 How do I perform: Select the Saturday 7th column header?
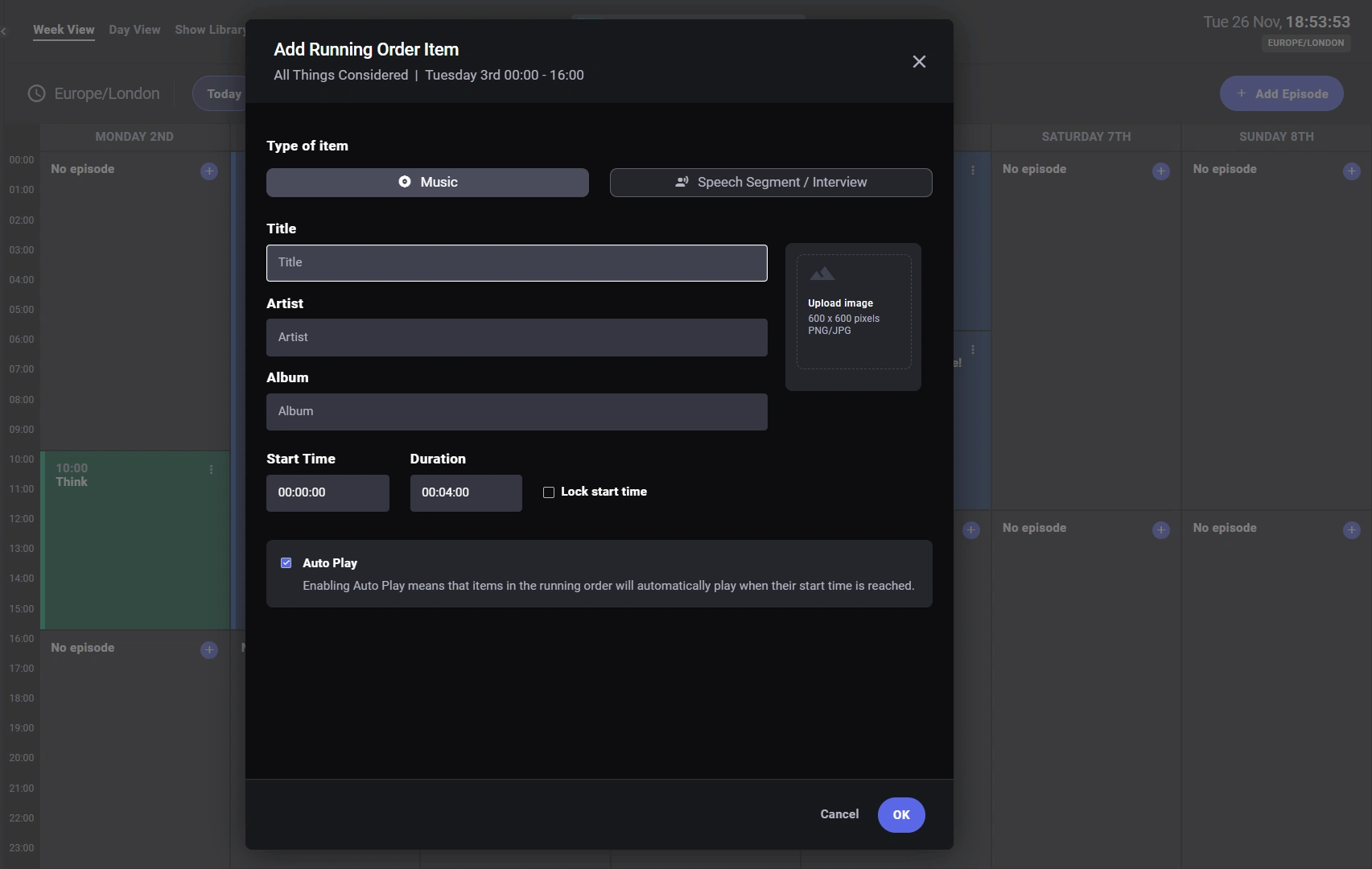[x=1086, y=137]
